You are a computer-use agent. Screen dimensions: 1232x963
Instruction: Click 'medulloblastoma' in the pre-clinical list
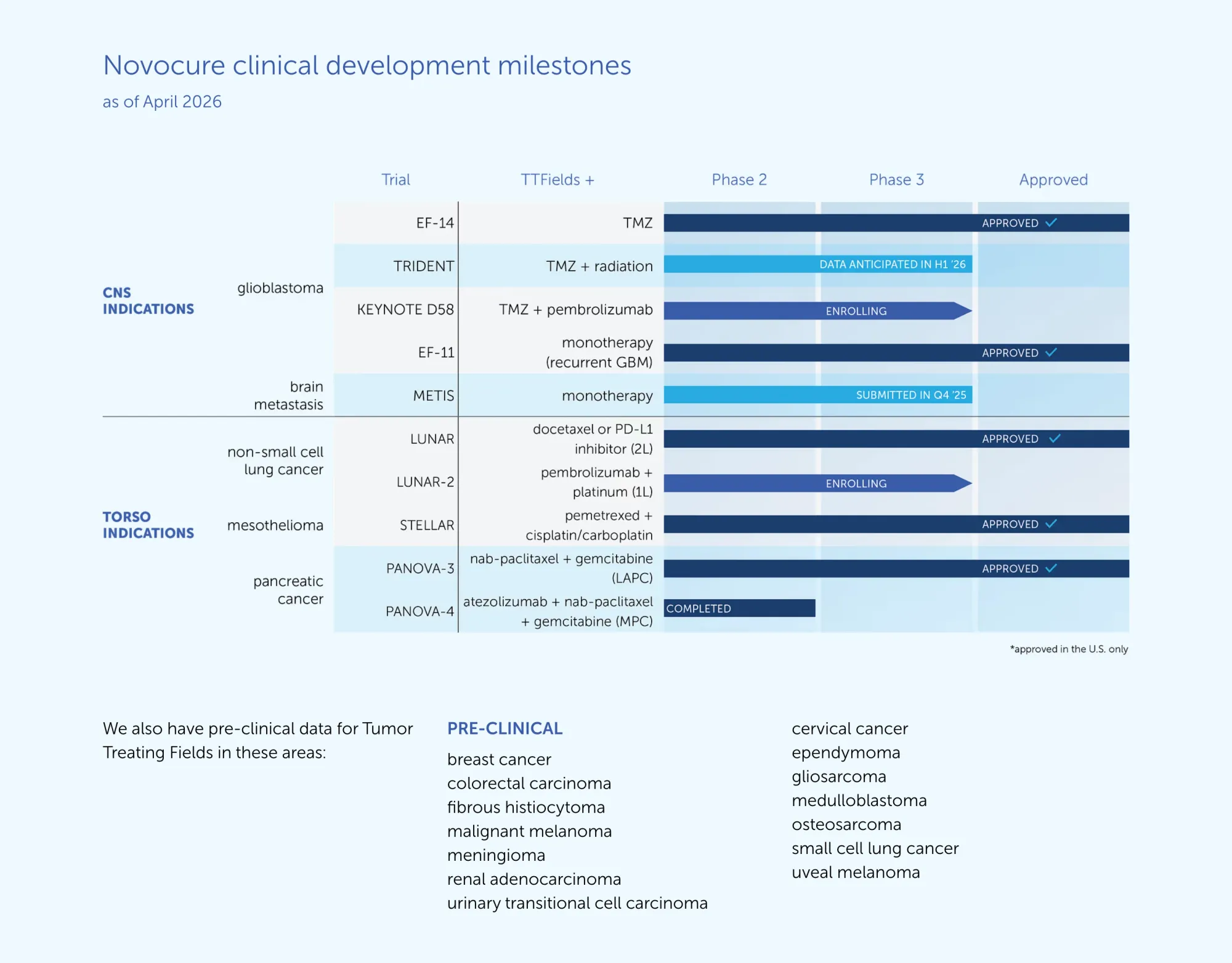point(859,800)
